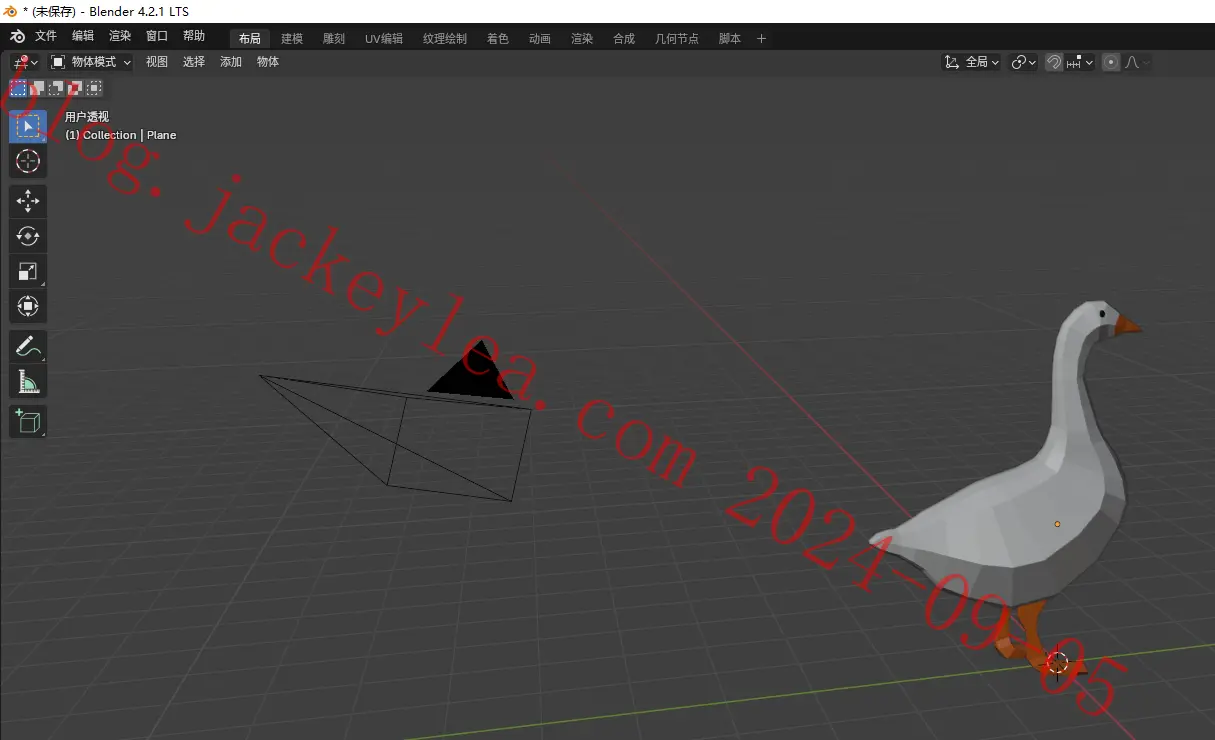Click the goose model in the viewport
The image size is (1215, 740).
[1030, 500]
